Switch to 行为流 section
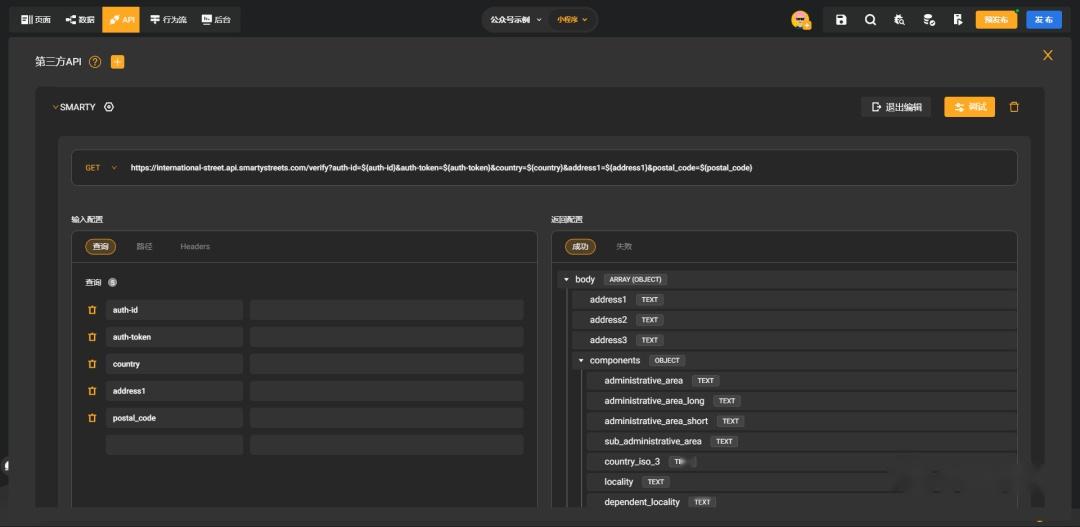This screenshot has width=1080, height=527. coord(168,20)
